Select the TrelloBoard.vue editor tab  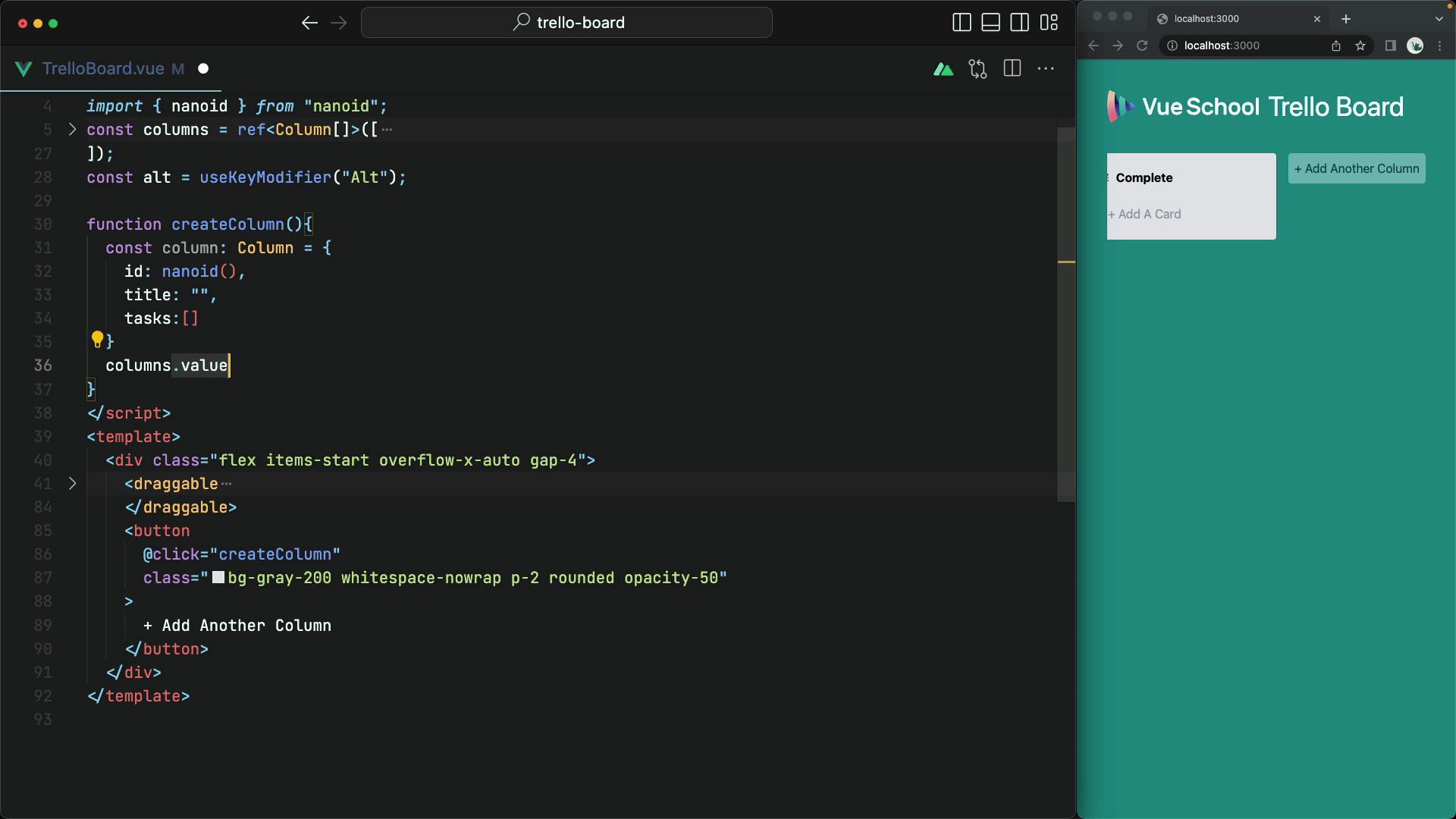(x=103, y=69)
